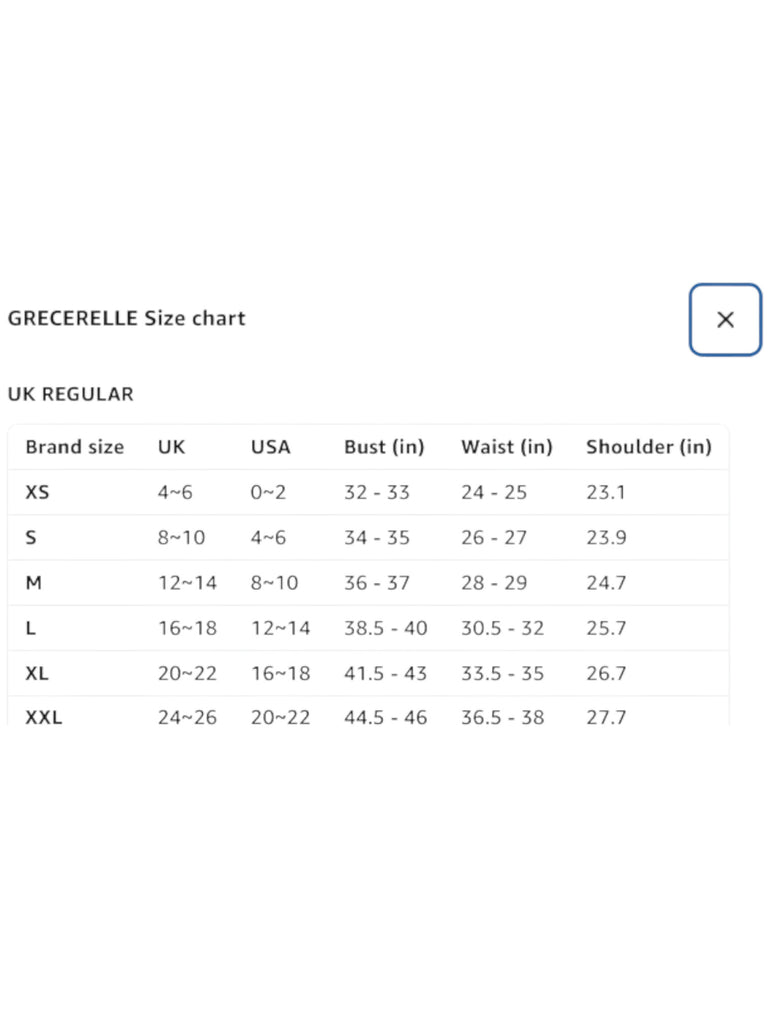The width and height of the screenshot is (768, 1024).
Task: Select the 33.5 - 35 waist cell
Action: tap(502, 673)
